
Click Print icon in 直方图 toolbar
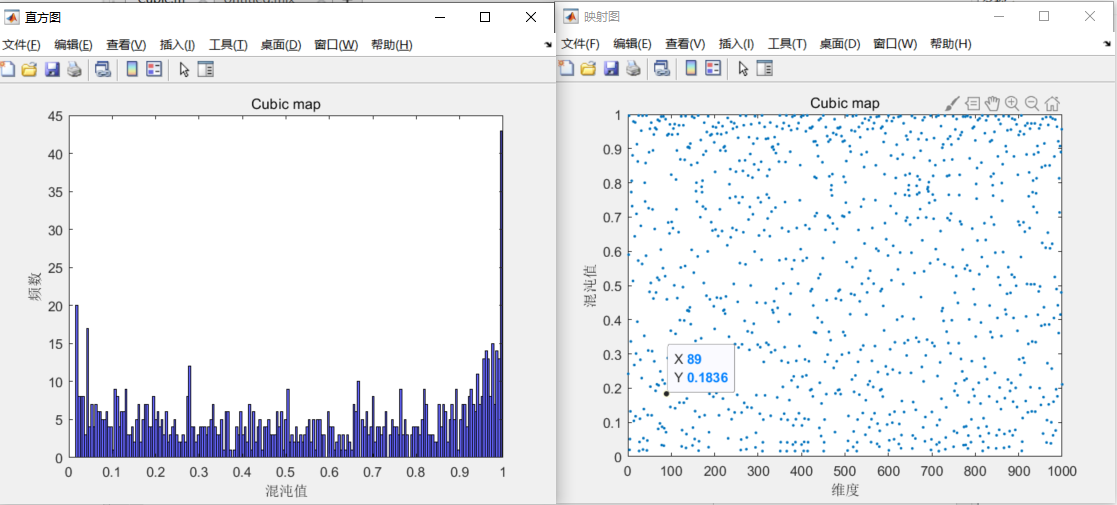(x=74, y=69)
